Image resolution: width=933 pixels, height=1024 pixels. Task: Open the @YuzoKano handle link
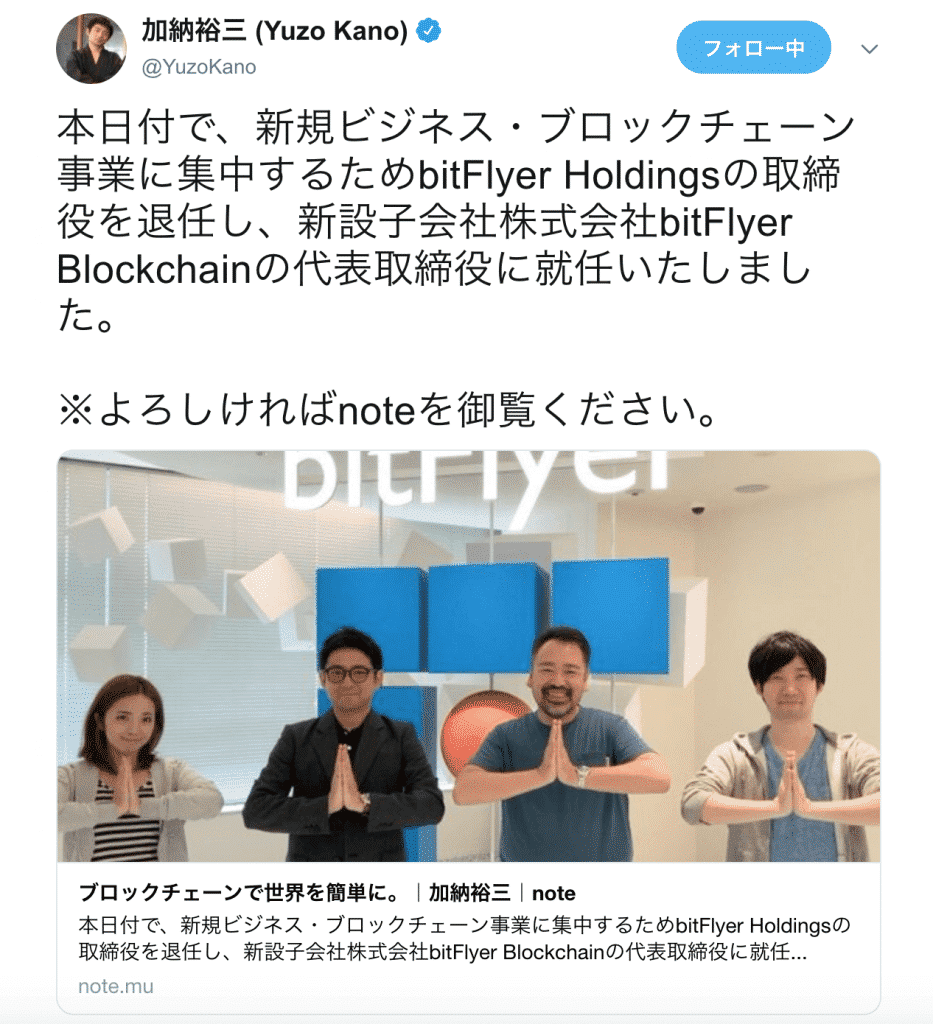coord(199,67)
